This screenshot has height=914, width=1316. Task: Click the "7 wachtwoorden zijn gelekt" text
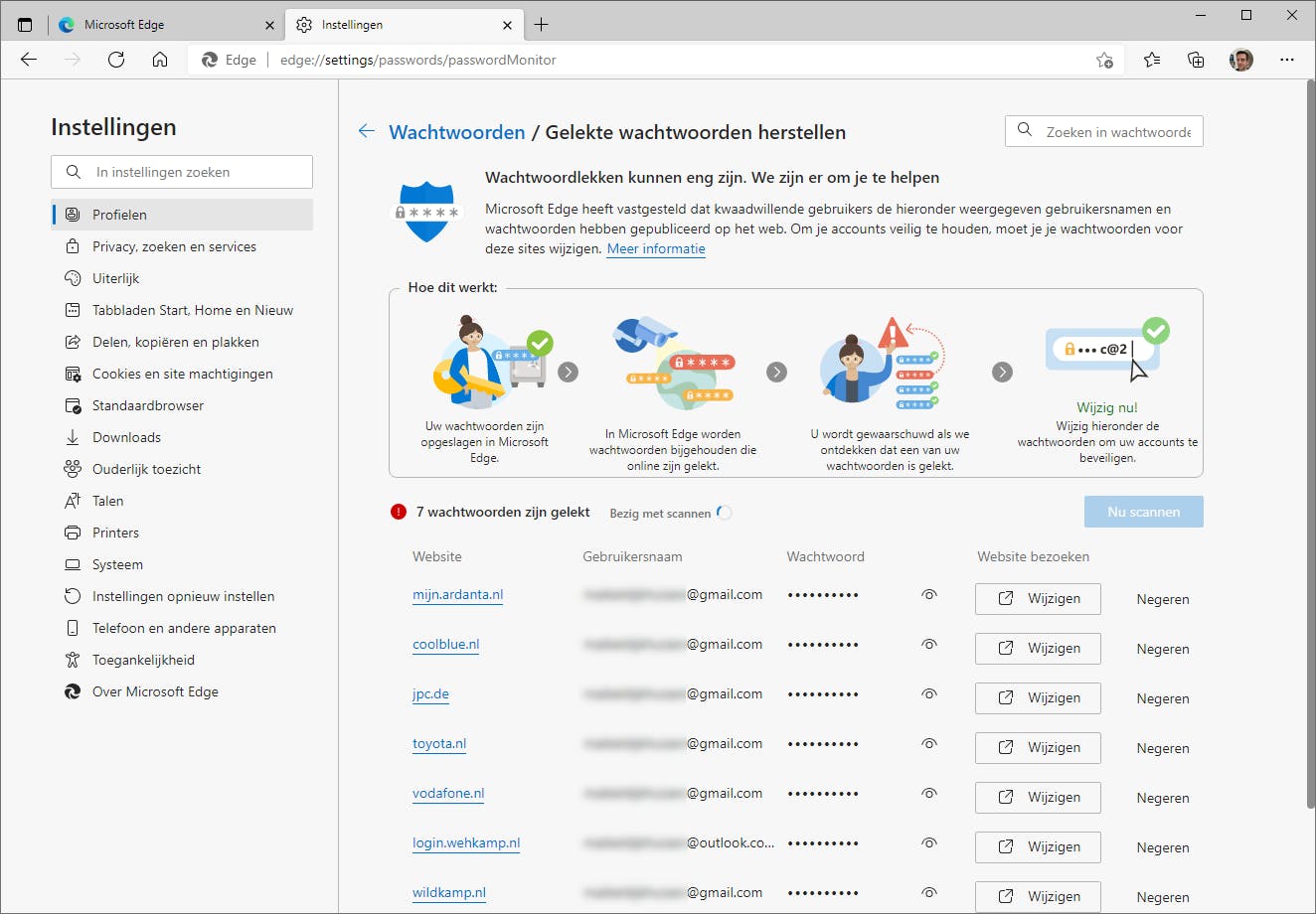503,512
